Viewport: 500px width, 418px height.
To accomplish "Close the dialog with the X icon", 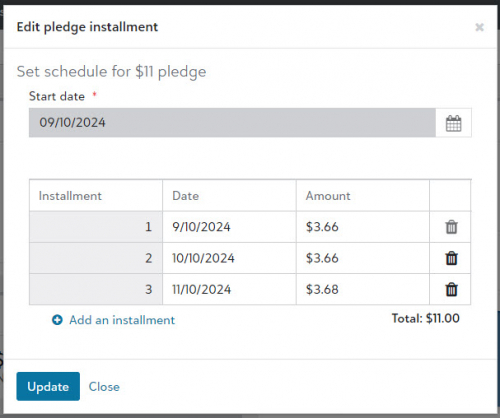I will coord(479,27).
